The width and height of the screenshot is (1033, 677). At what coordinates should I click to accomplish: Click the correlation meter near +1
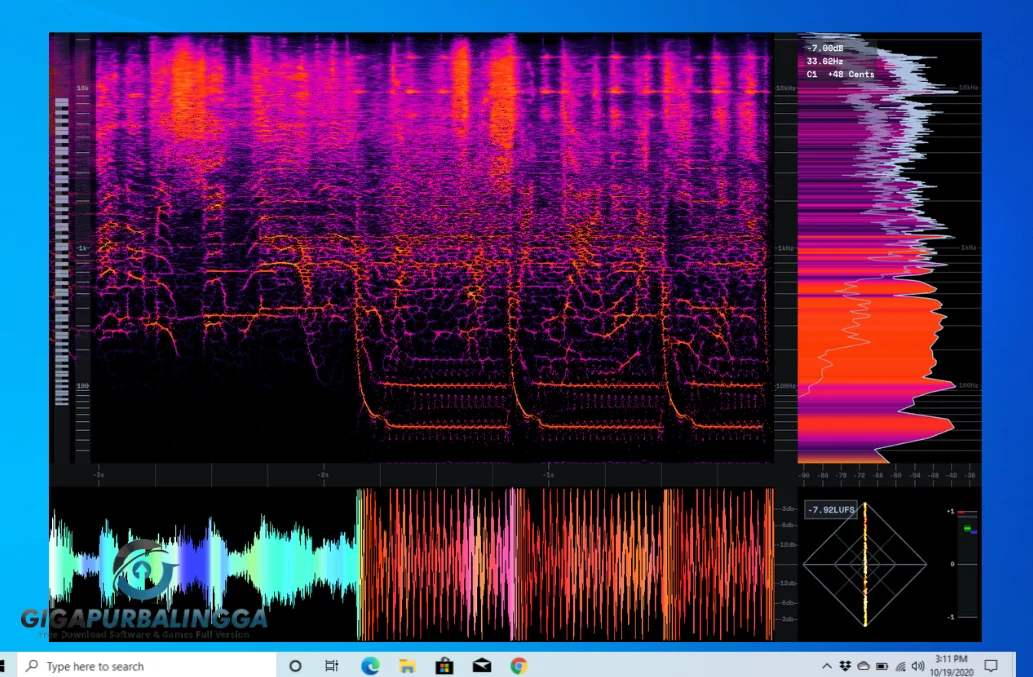pyautogui.click(x=968, y=520)
